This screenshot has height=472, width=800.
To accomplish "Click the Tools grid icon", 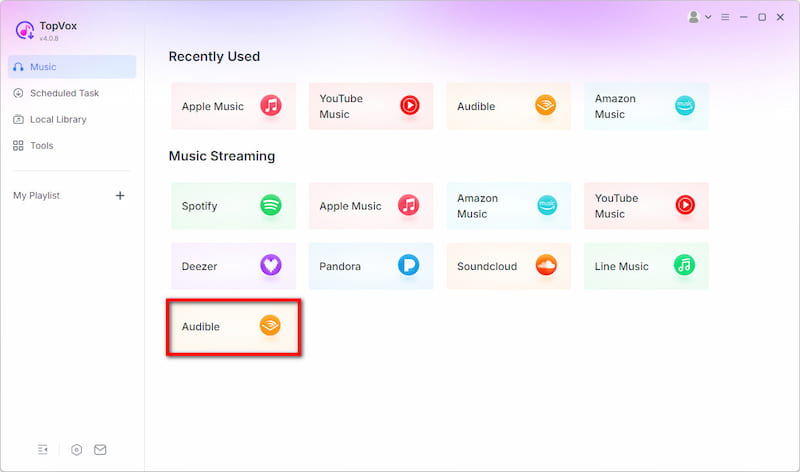I will (x=18, y=145).
